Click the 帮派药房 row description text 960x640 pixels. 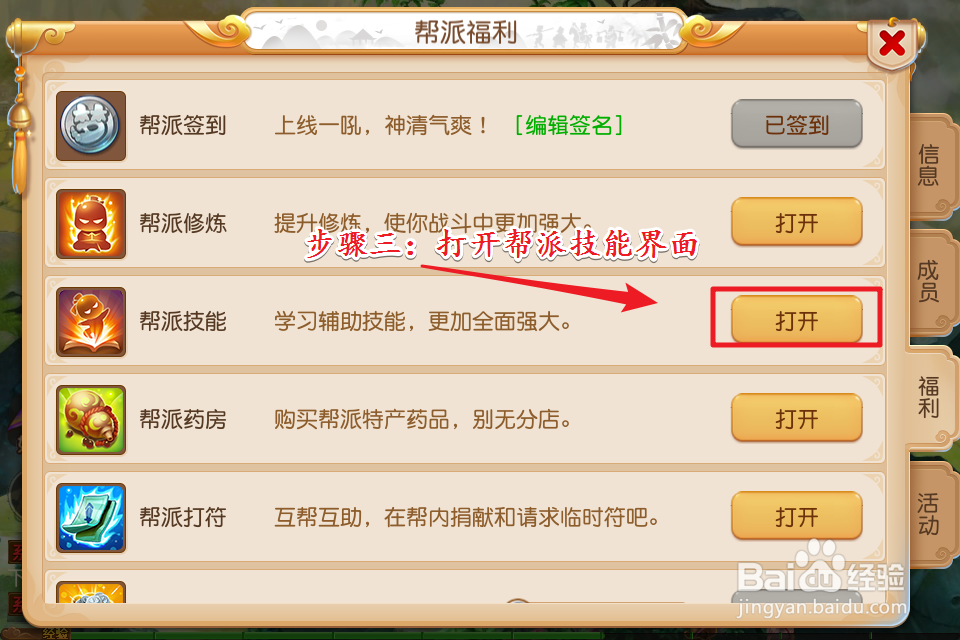[422, 420]
